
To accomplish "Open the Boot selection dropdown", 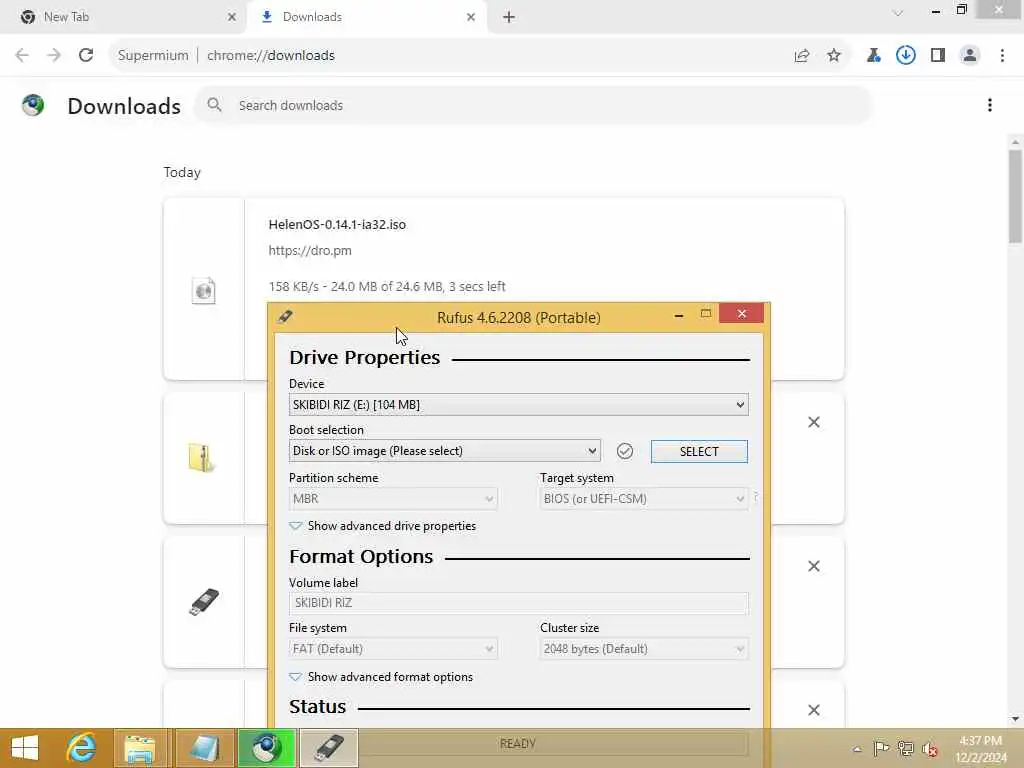I will coord(445,451).
